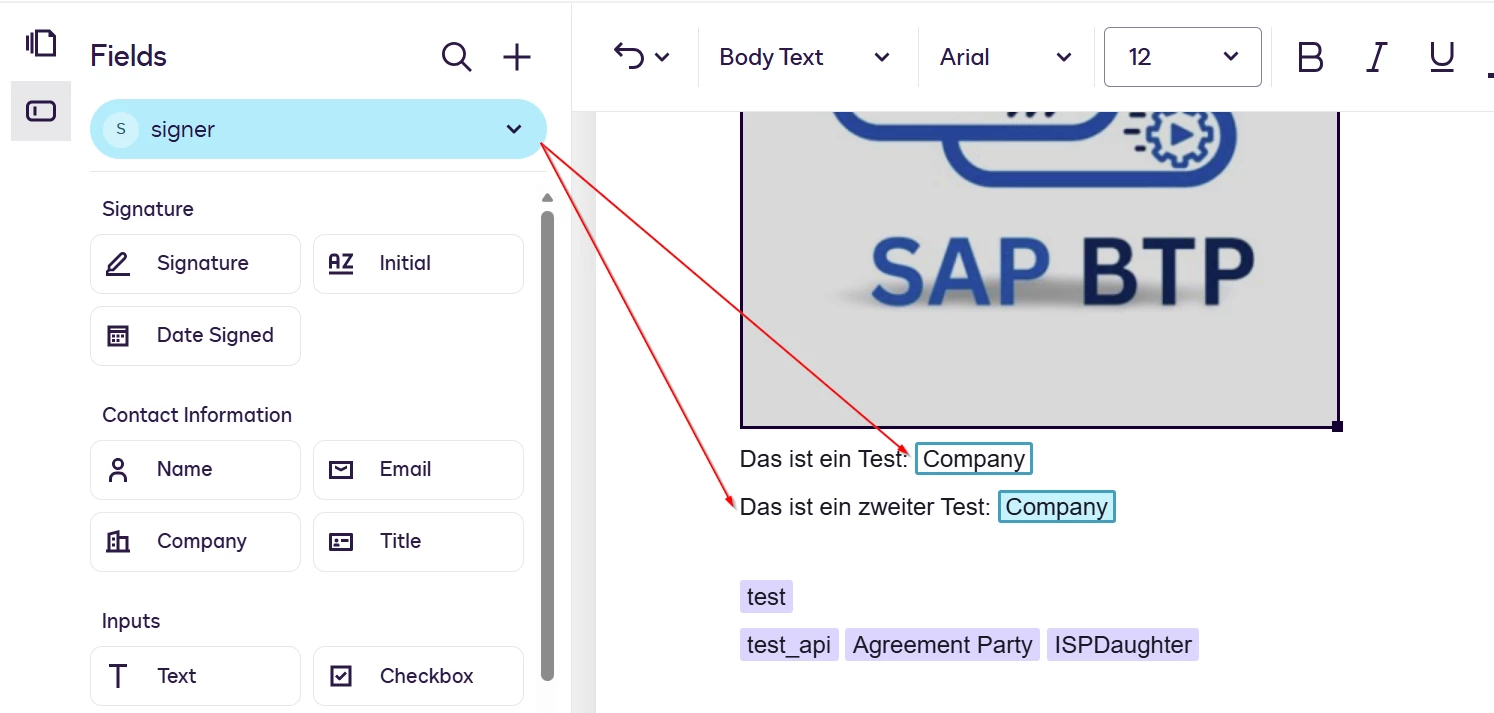This screenshot has height=713, width=1494.
Task: Toggle italic formatting
Action: coord(1377,58)
